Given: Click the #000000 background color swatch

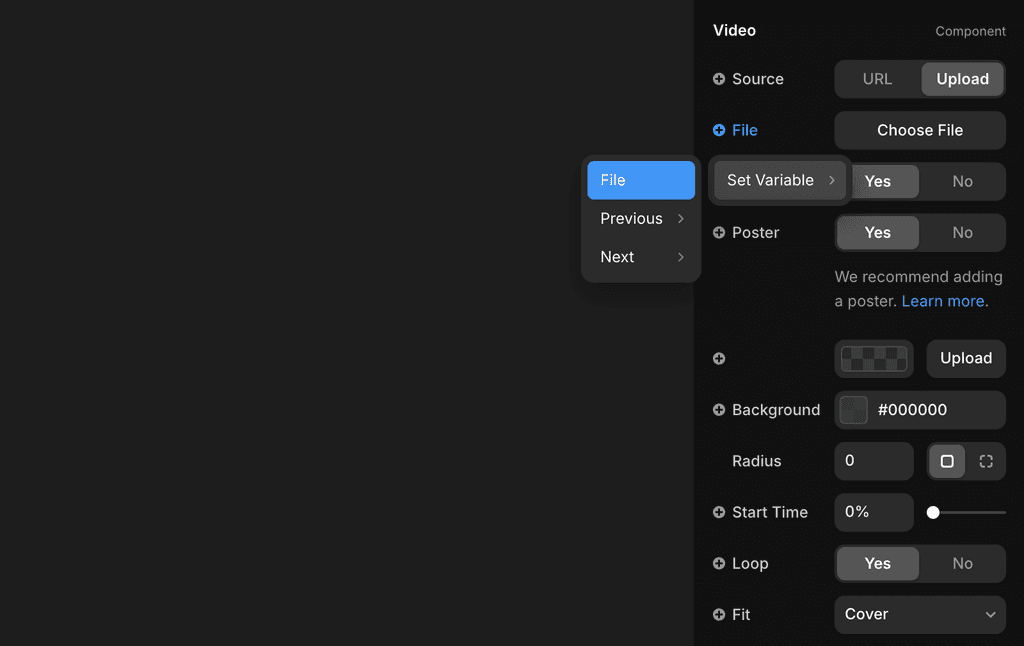Looking at the screenshot, I should pos(854,410).
